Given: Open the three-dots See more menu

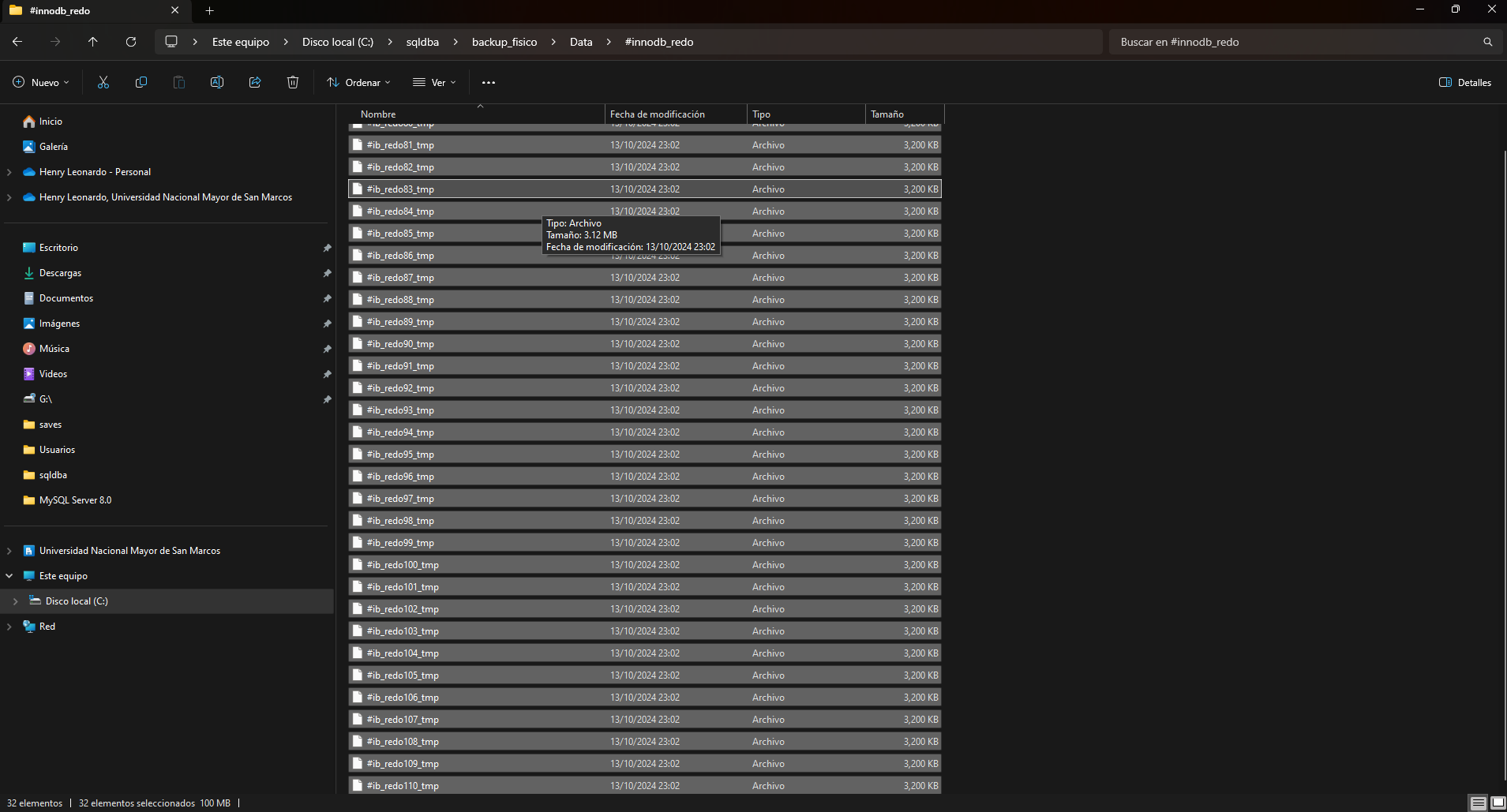Looking at the screenshot, I should click(x=489, y=82).
